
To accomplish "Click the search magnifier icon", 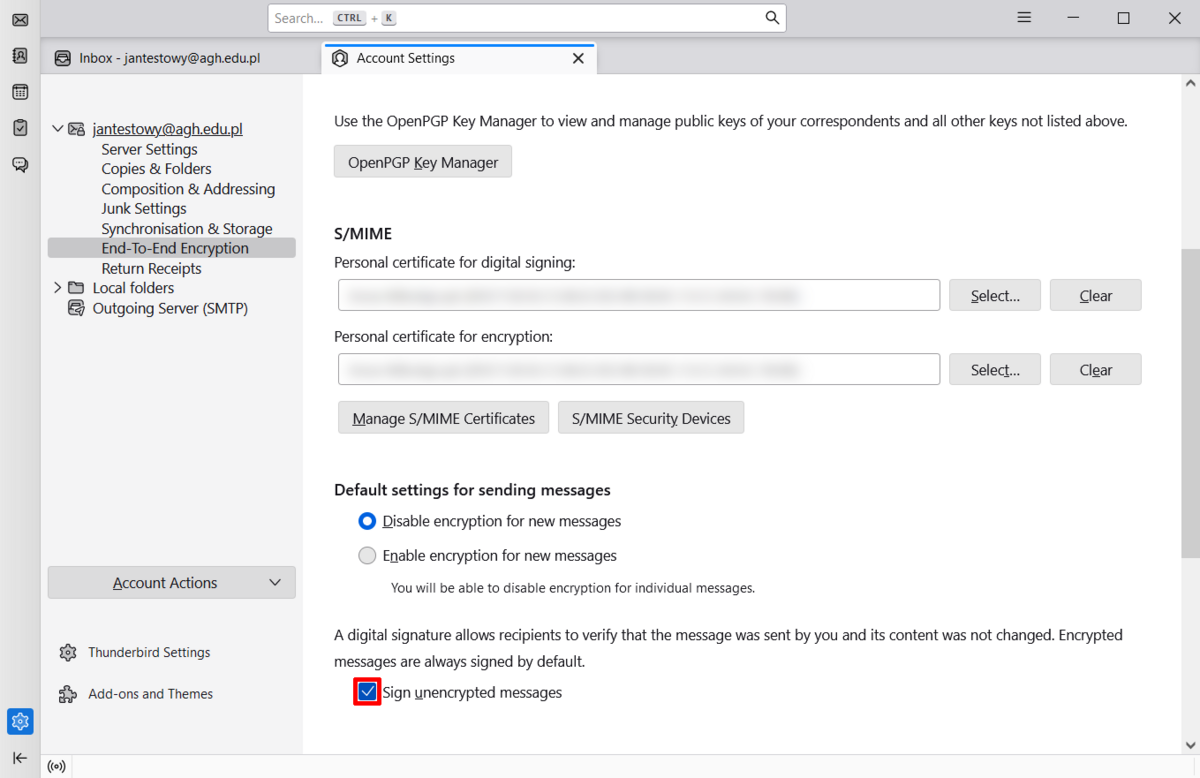I will (x=772, y=18).
